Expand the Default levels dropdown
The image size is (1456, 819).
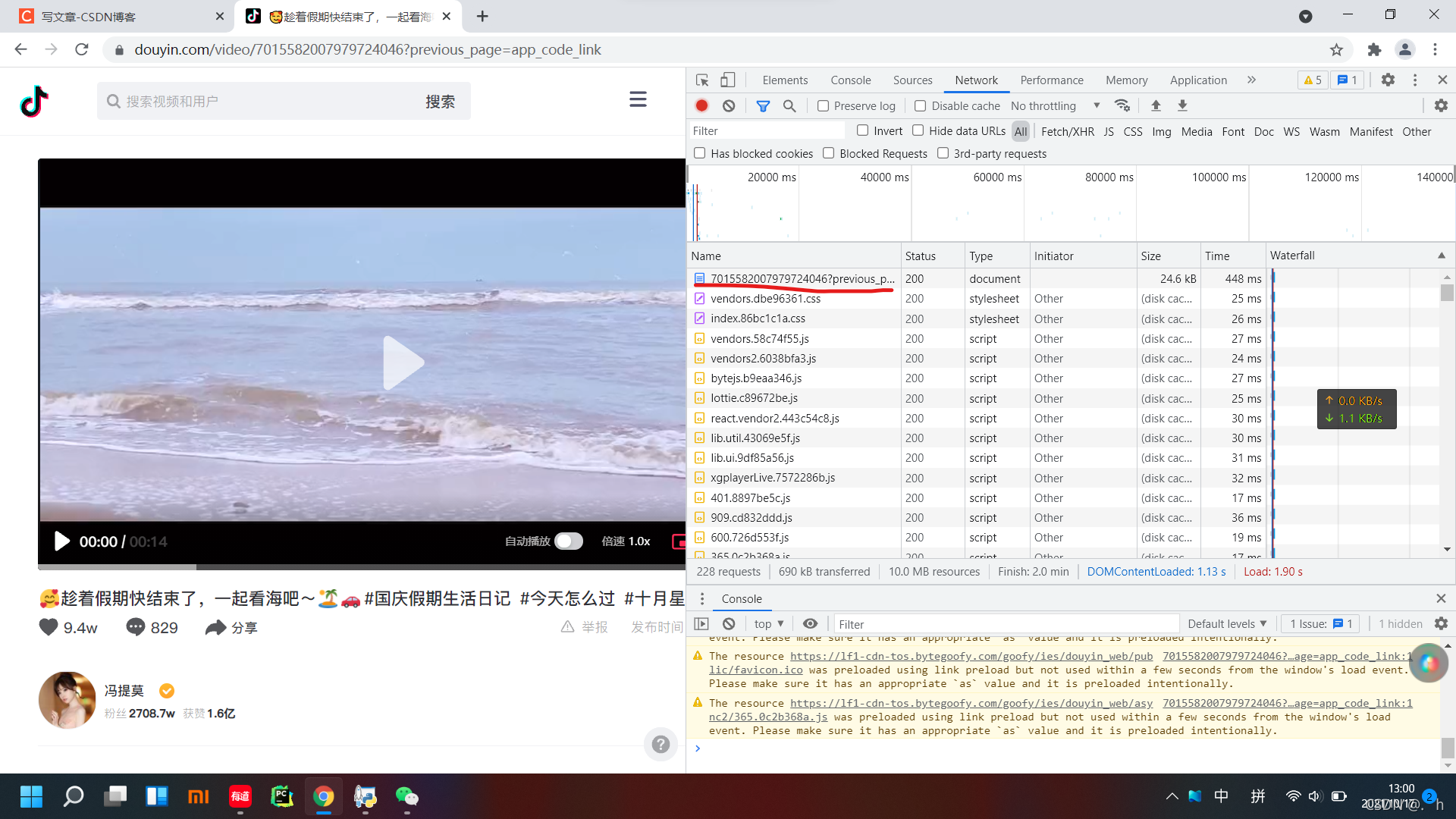tap(1226, 623)
